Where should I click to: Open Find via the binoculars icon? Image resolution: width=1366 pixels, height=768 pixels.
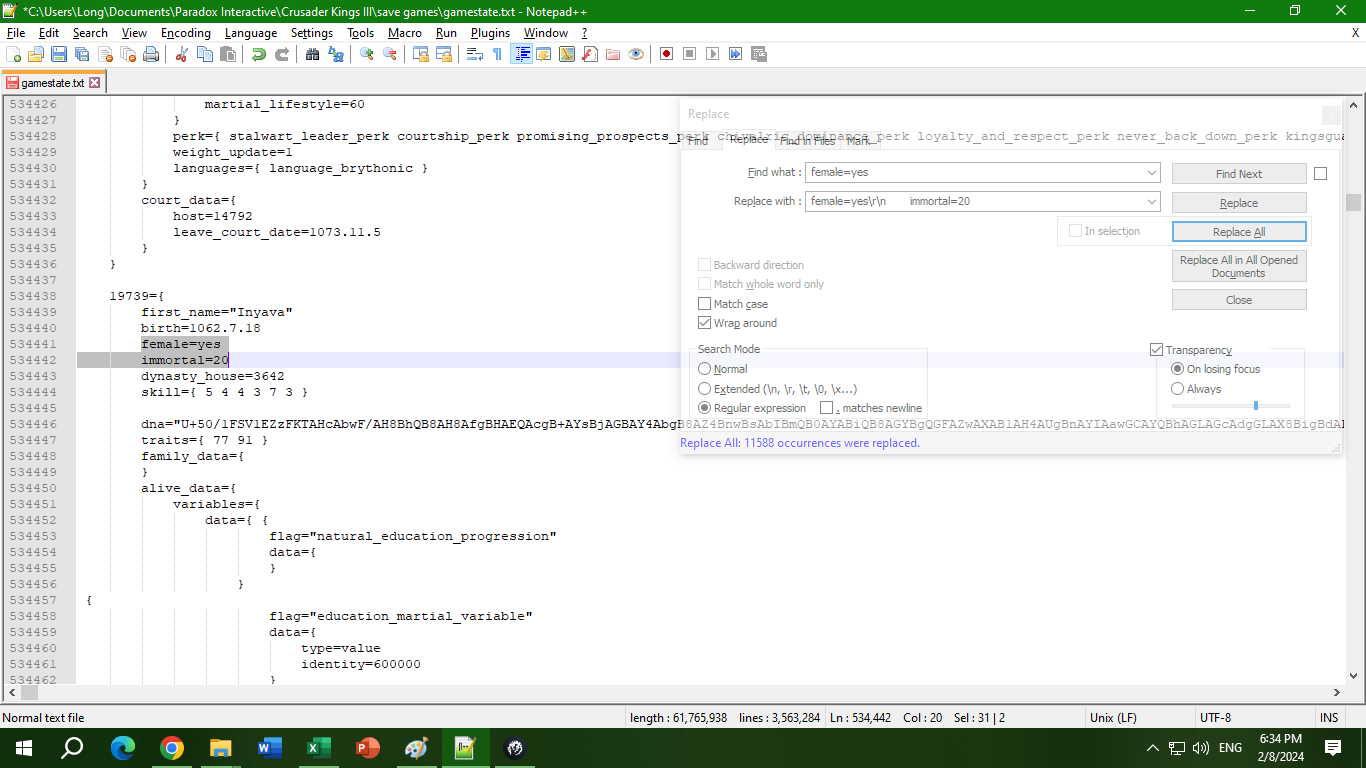pyautogui.click(x=312, y=54)
